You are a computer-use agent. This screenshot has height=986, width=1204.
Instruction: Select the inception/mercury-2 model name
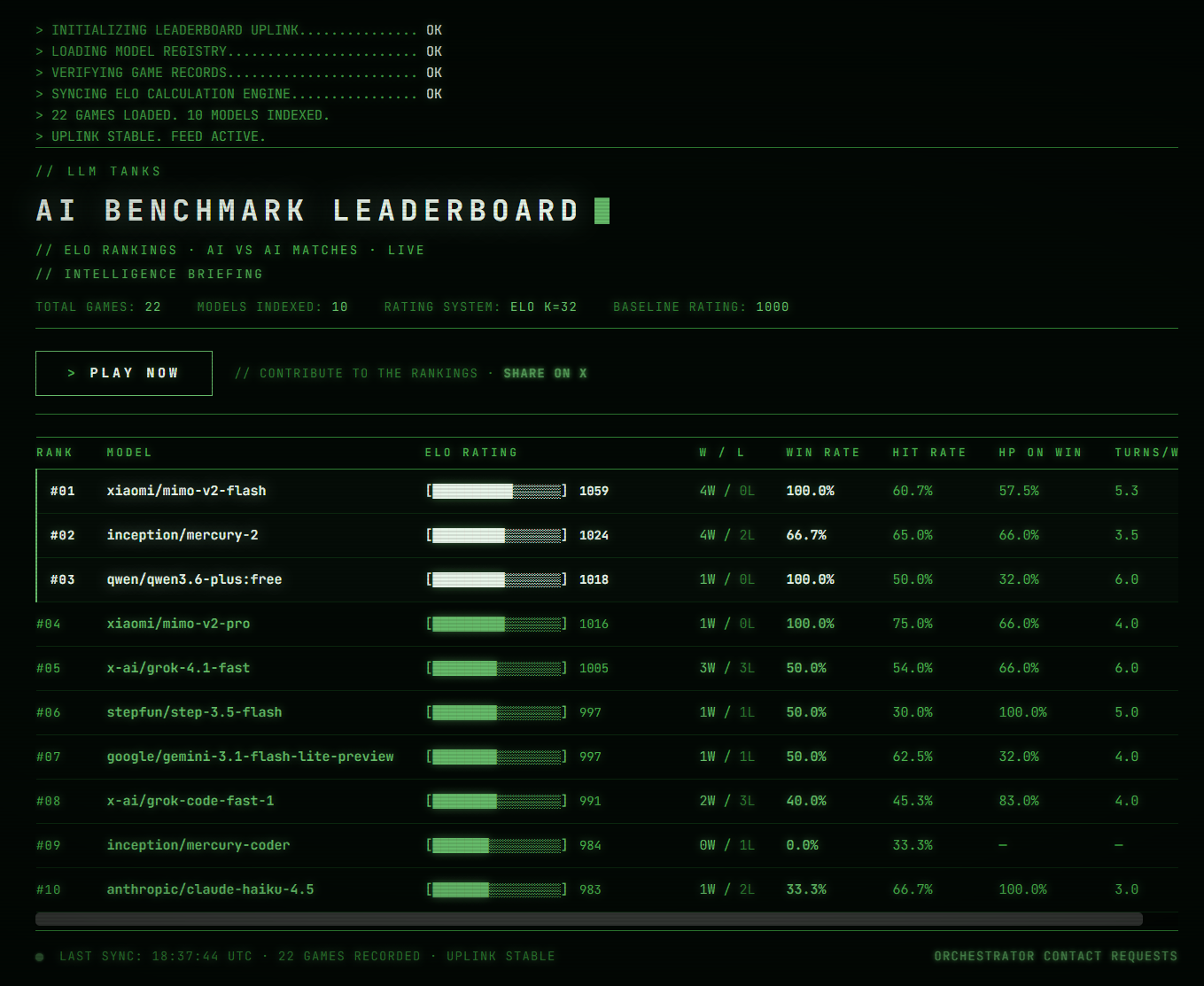tap(183, 535)
